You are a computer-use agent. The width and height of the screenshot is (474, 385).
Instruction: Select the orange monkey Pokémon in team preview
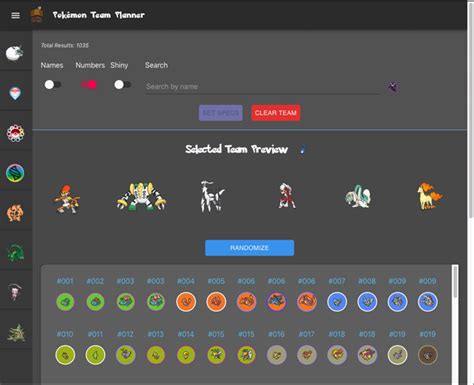(67, 199)
